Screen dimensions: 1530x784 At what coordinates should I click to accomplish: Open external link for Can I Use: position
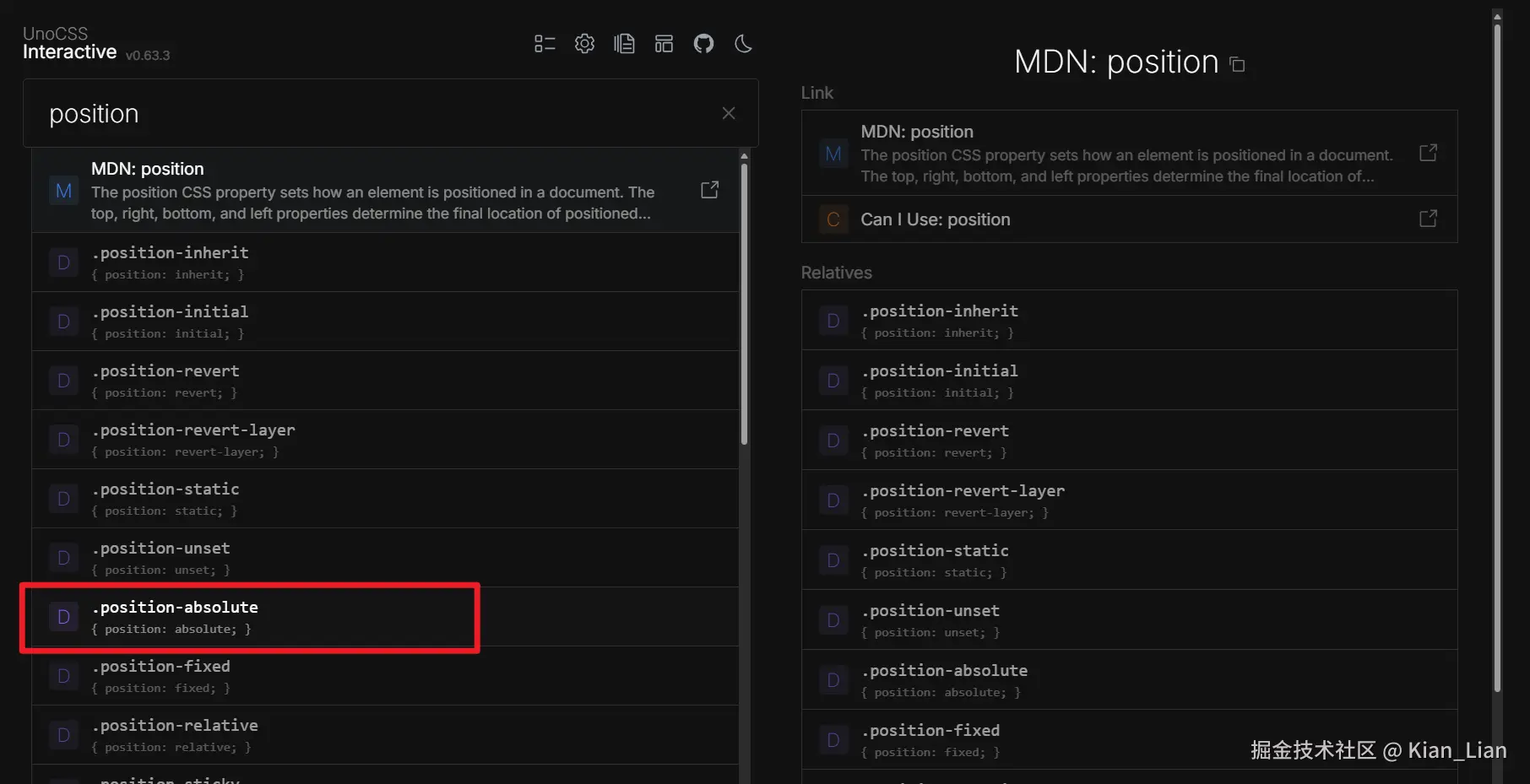tap(1428, 219)
